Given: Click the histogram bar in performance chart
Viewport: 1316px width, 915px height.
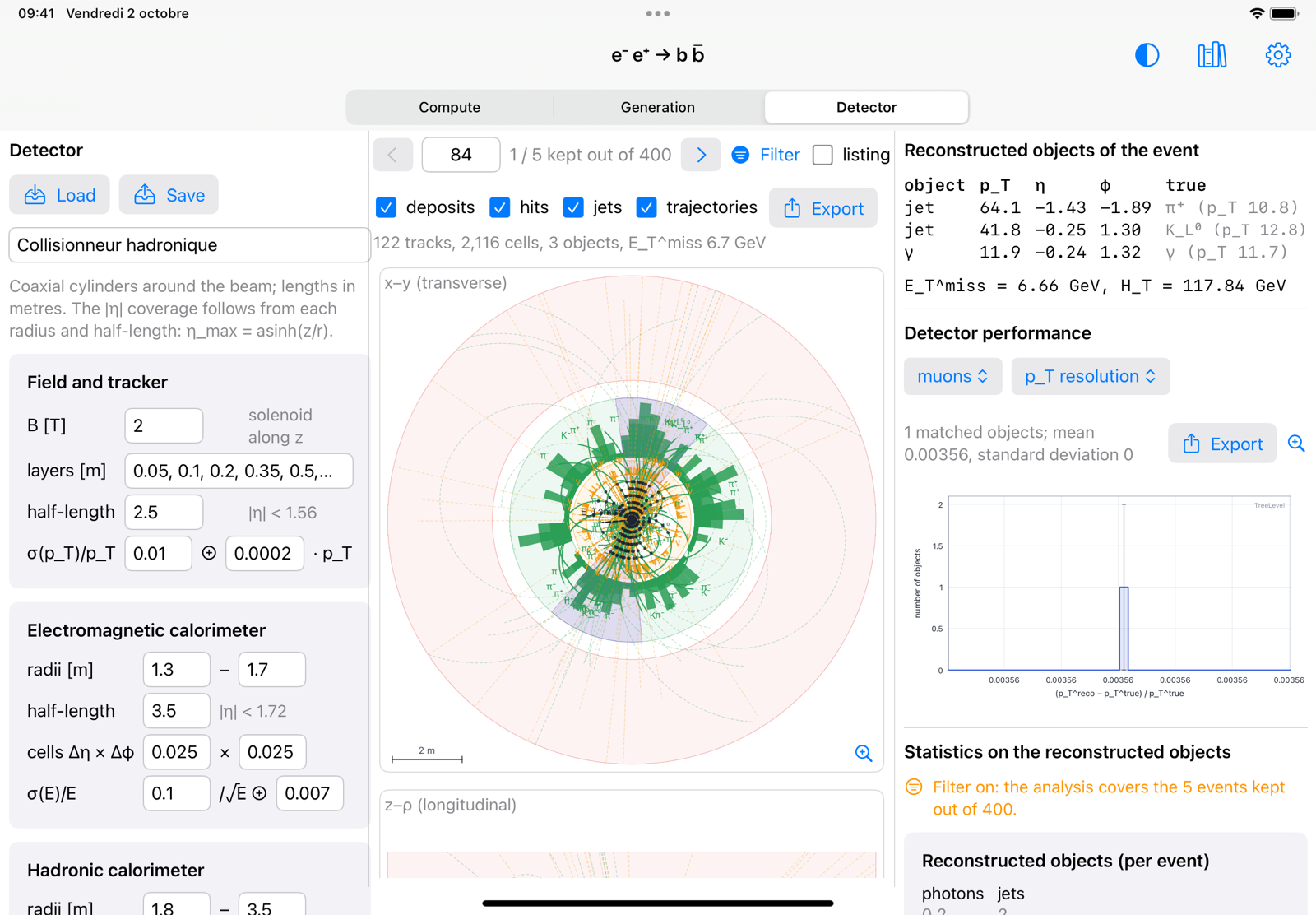Looking at the screenshot, I should pyautogui.click(x=1124, y=629).
